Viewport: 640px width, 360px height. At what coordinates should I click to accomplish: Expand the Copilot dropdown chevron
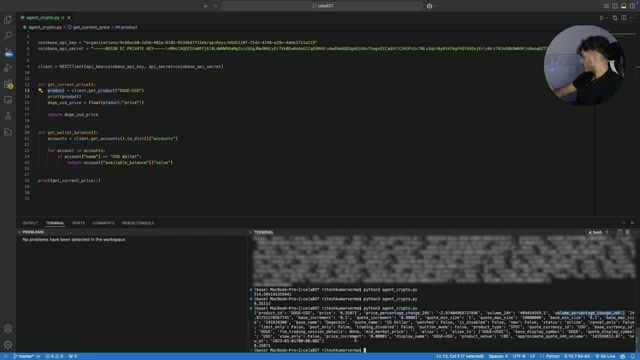[434, 6]
